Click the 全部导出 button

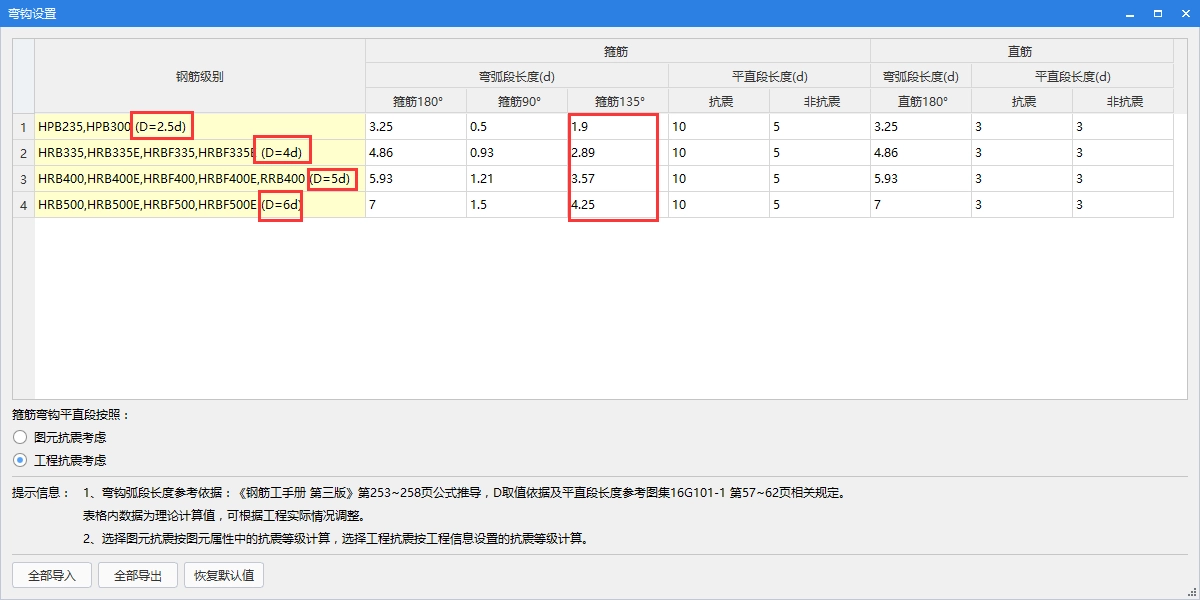pyautogui.click(x=138, y=576)
